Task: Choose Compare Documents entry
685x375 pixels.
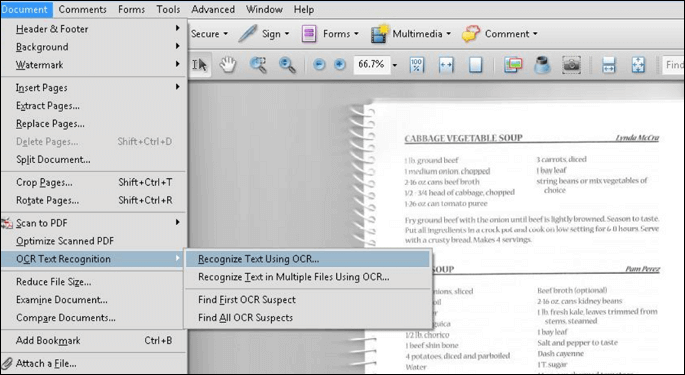Action: pyautogui.click(x=94, y=318)
